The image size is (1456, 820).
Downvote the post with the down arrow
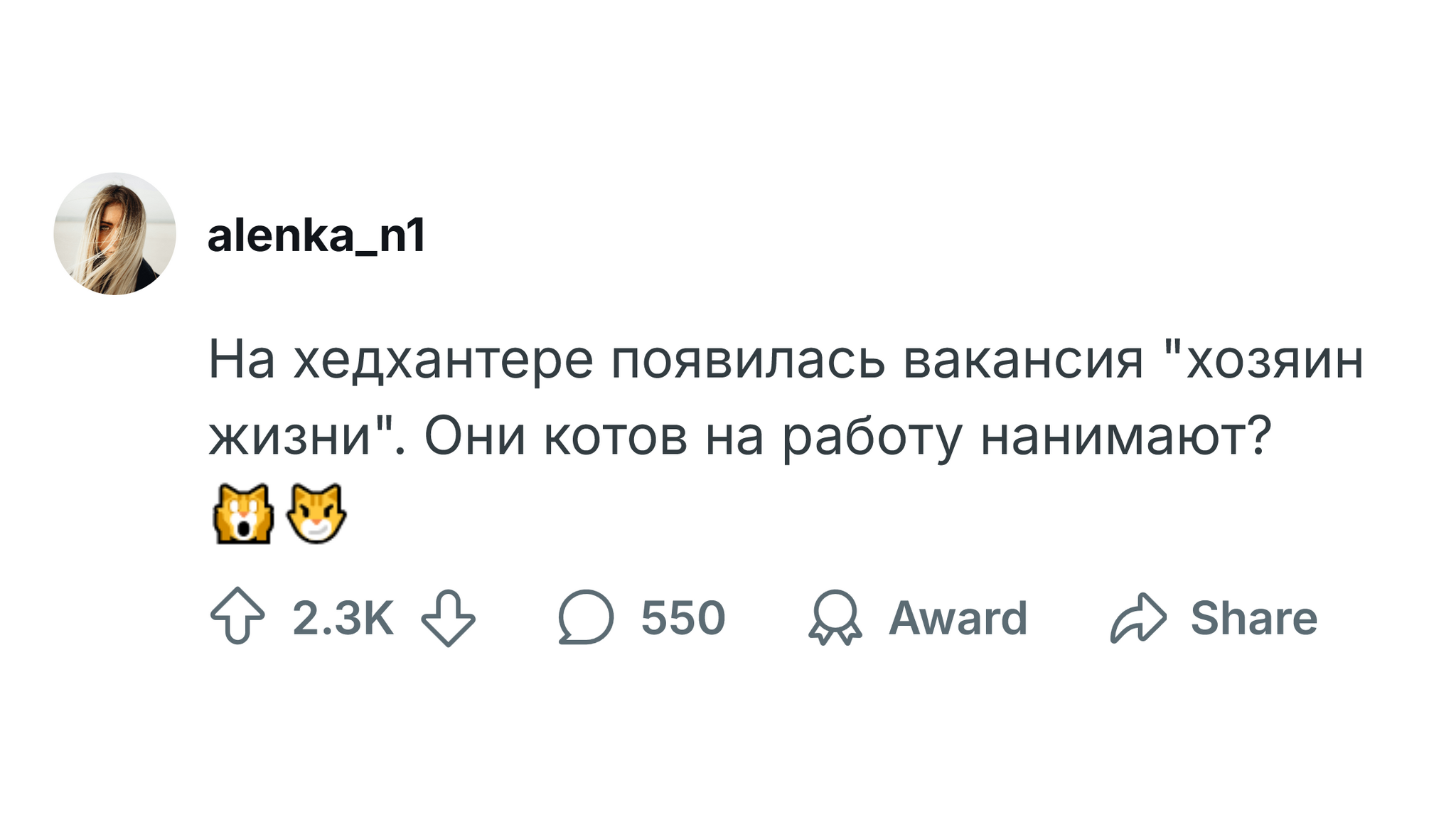pos(448,617)
